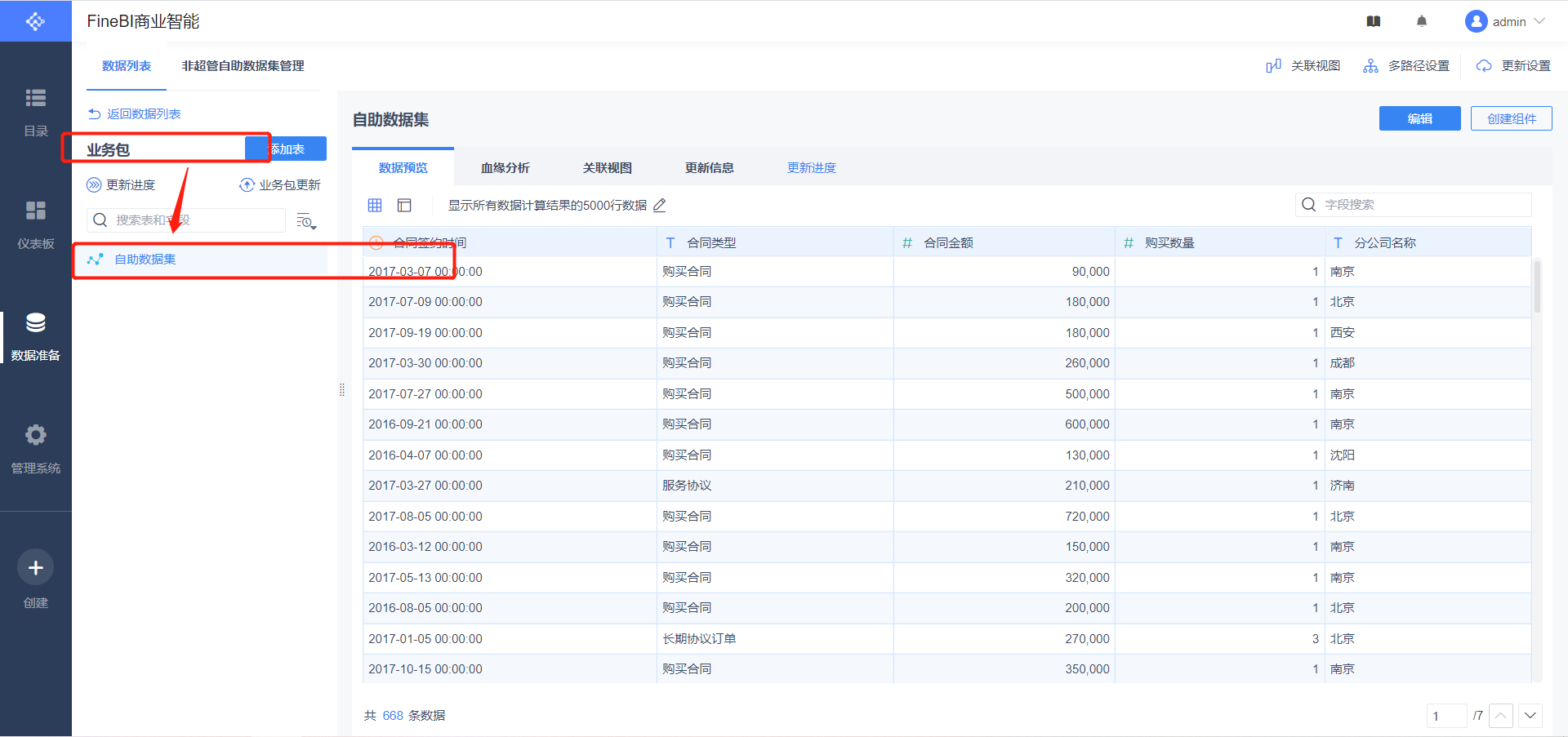Select the field layout view icon
The height and width of the screenshot is (737, 1568).
[404, 206]
